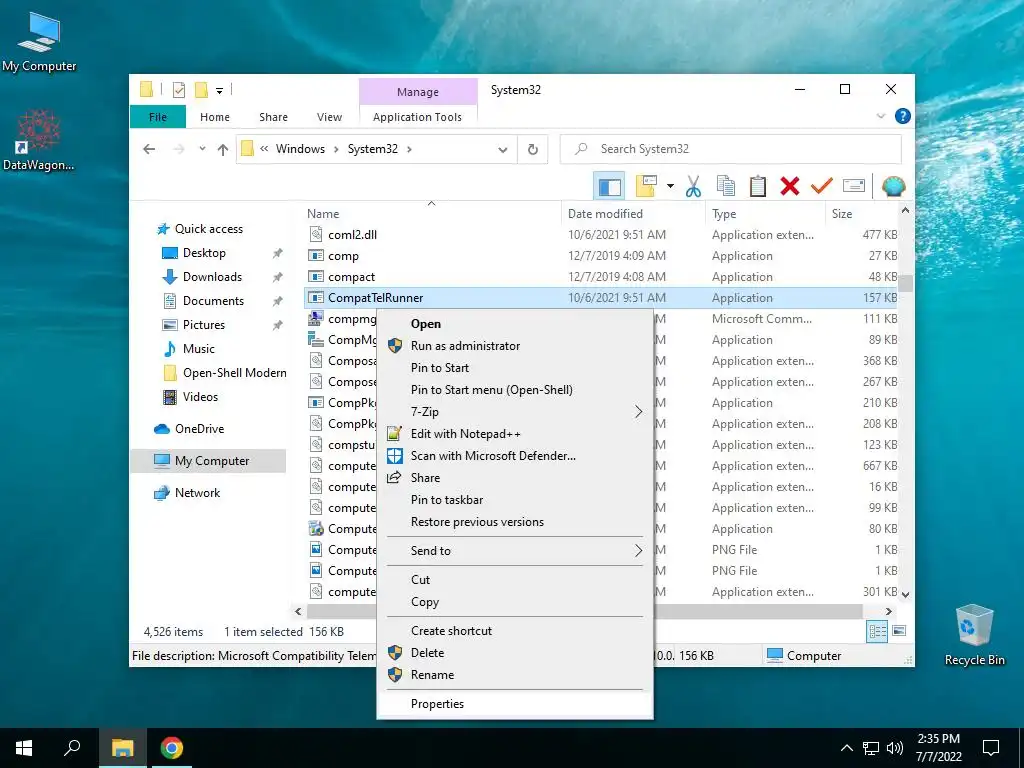Select Downloads in navigation pane

click(212, 277)
